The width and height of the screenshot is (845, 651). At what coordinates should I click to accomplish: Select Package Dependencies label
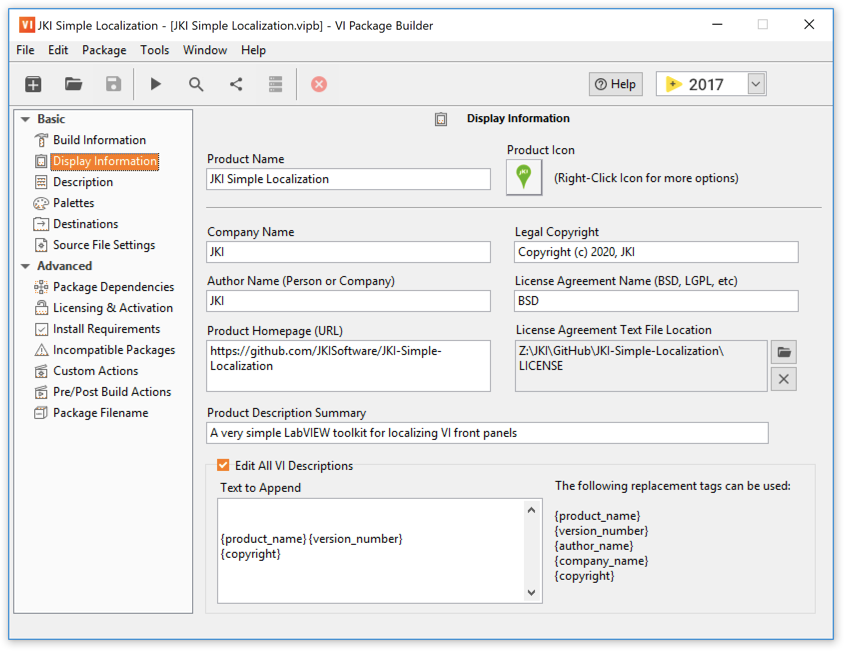pyautogui.click(x=114, y=287)
